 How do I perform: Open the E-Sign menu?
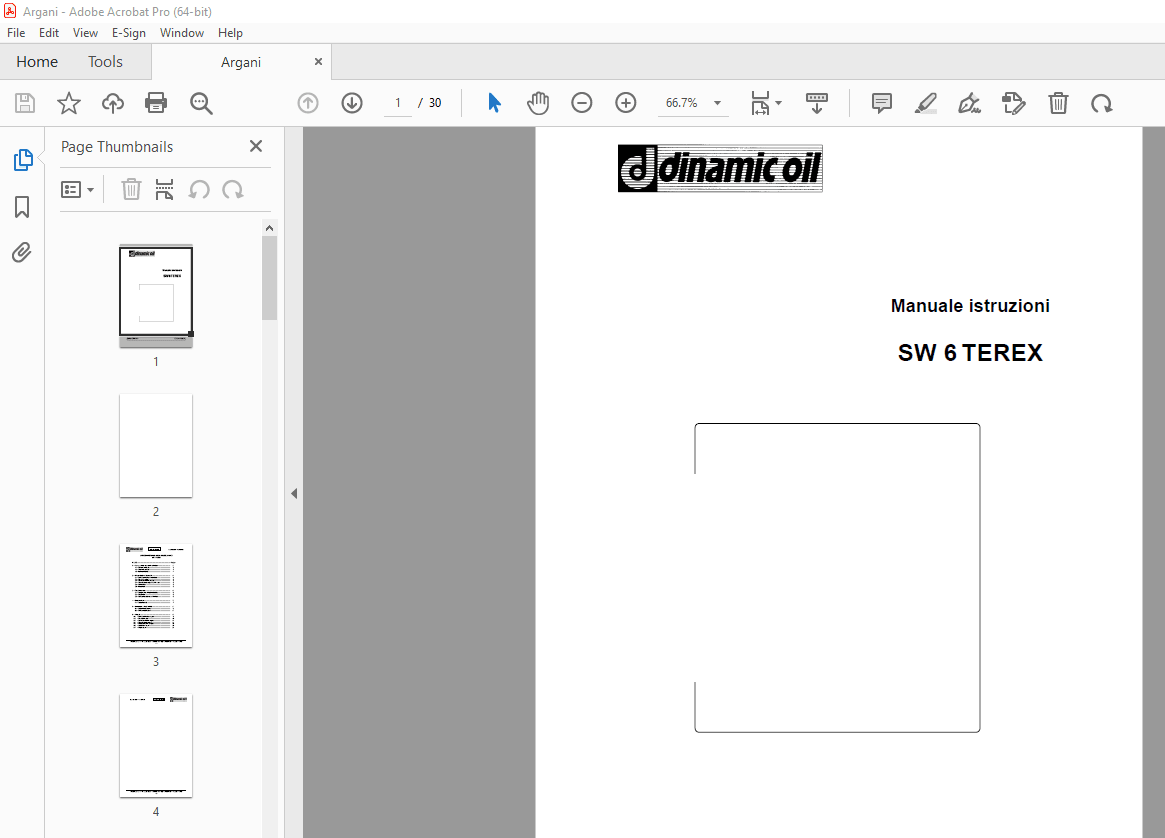click(129, 32)
